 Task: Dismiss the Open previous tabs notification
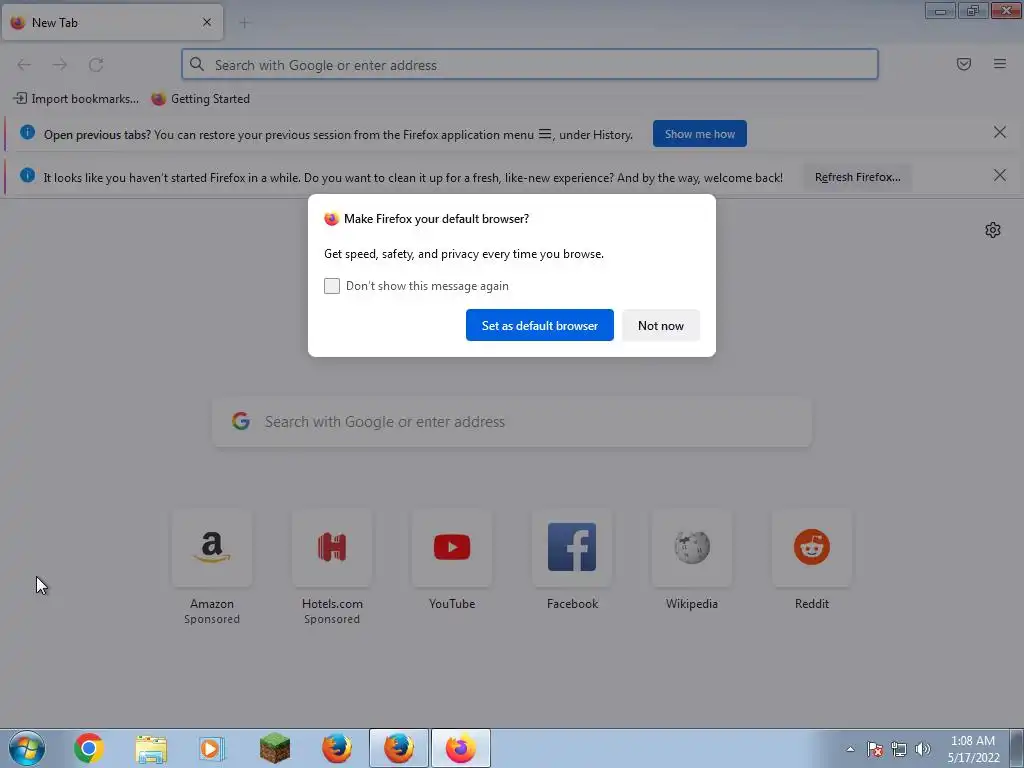point(999,133)
